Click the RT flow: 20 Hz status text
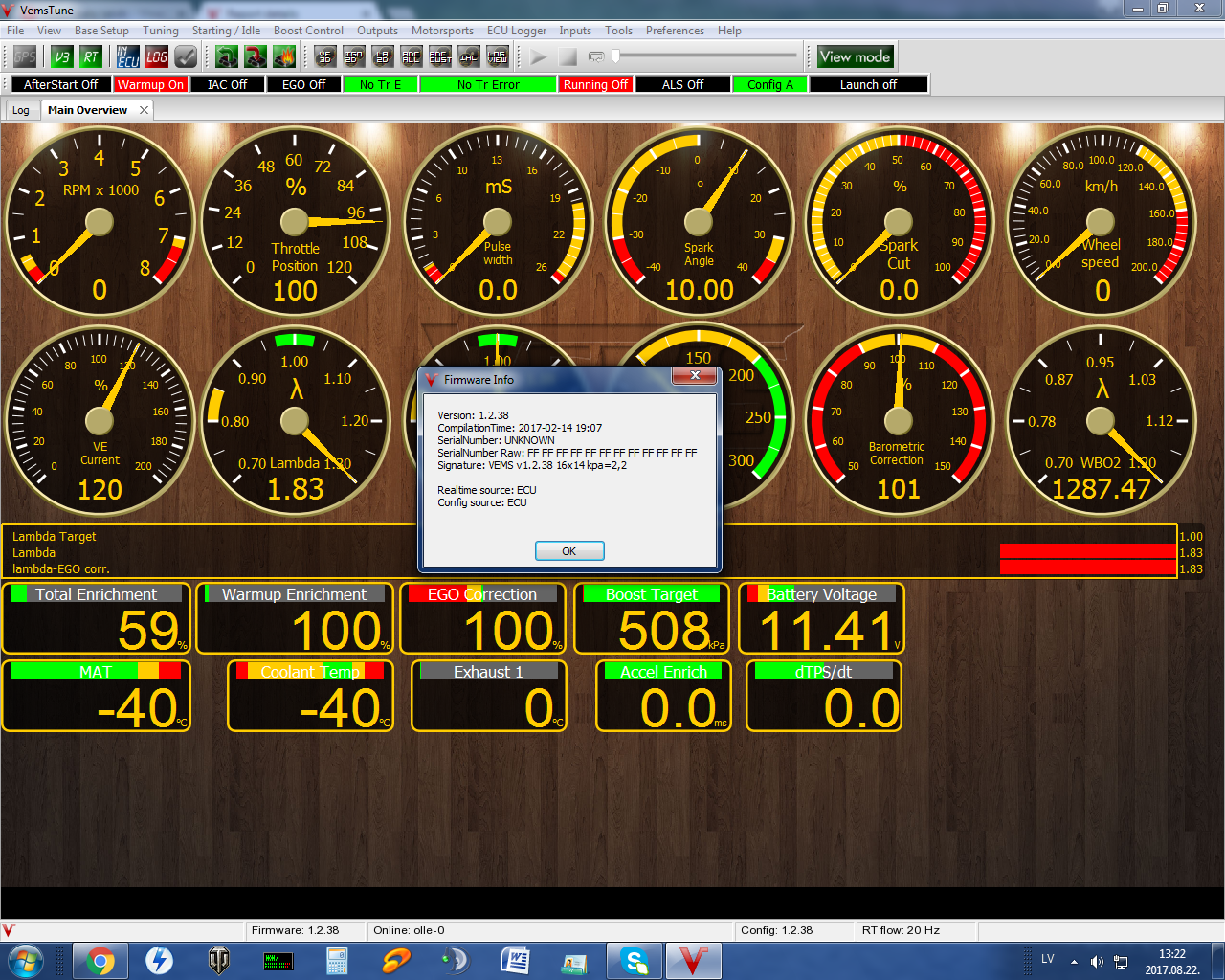This screenshot has height=980, width=1225. (901, 930)
